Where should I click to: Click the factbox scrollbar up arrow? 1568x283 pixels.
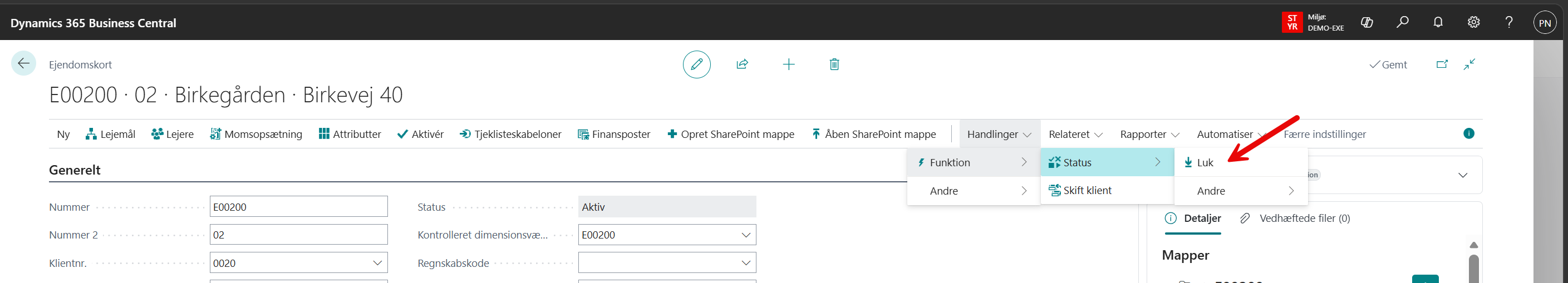pyautogui.click(x=1473, y=245)
